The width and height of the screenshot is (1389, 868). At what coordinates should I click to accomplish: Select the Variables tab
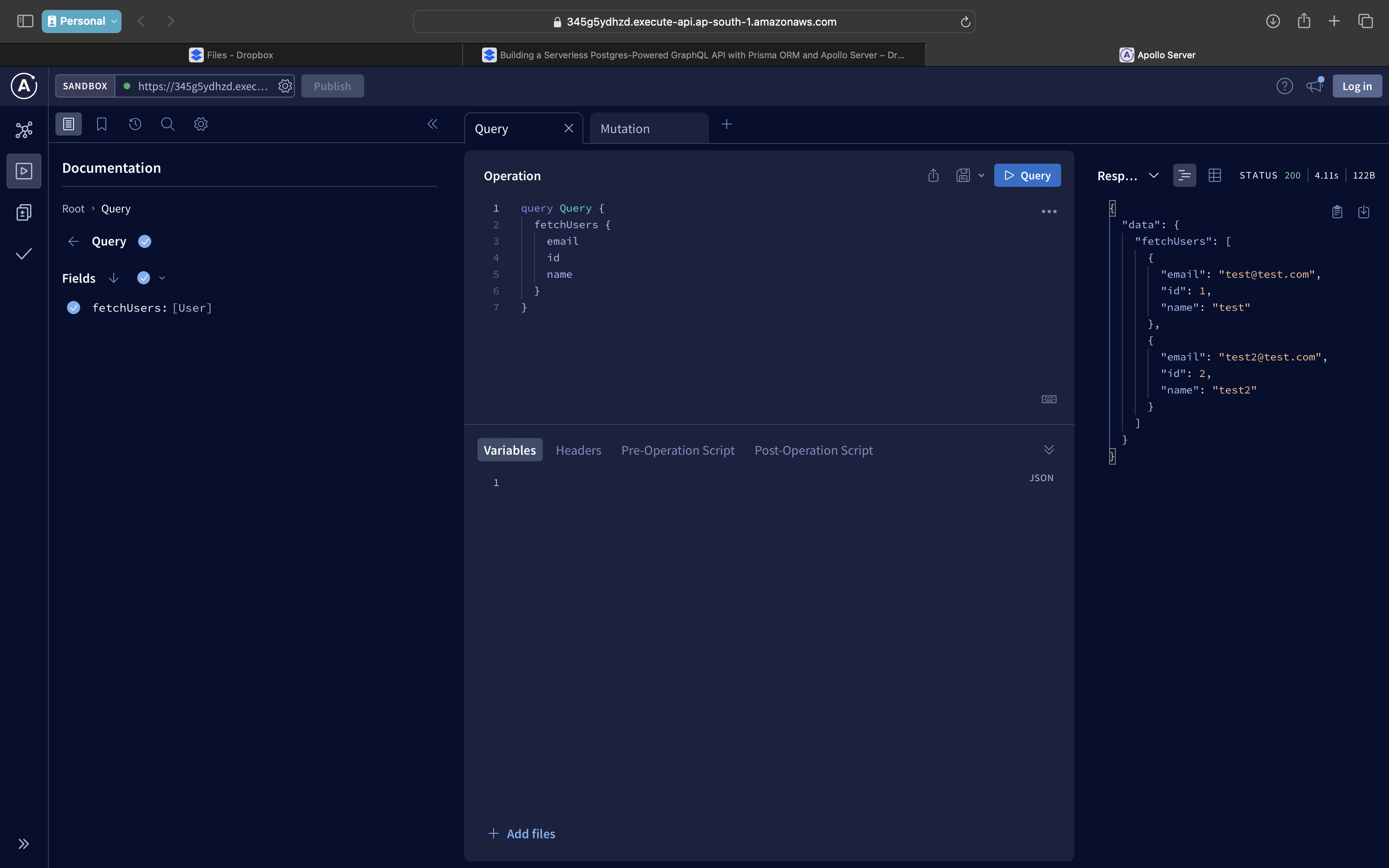coord(510,450)
